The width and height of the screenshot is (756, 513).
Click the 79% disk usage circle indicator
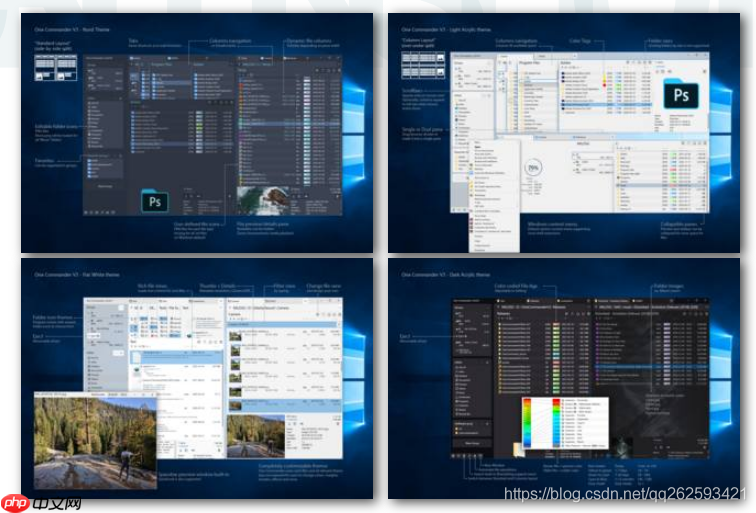pyautogui.click(x=535, y=166)
